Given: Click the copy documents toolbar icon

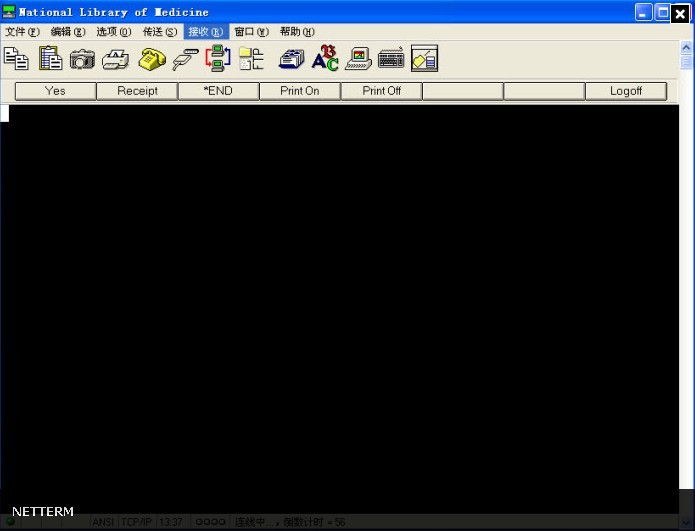Looking at the screenshot, I should (16, 59).
